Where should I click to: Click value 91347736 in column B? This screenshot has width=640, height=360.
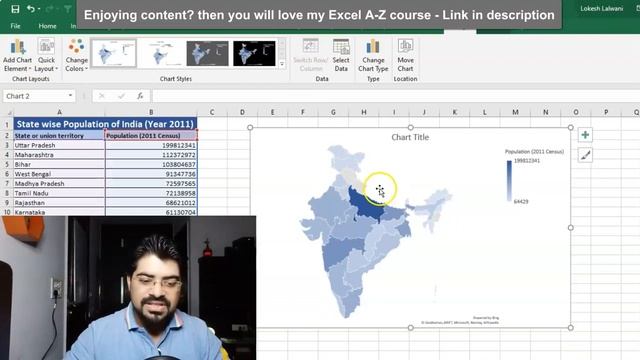pos(151,174)
